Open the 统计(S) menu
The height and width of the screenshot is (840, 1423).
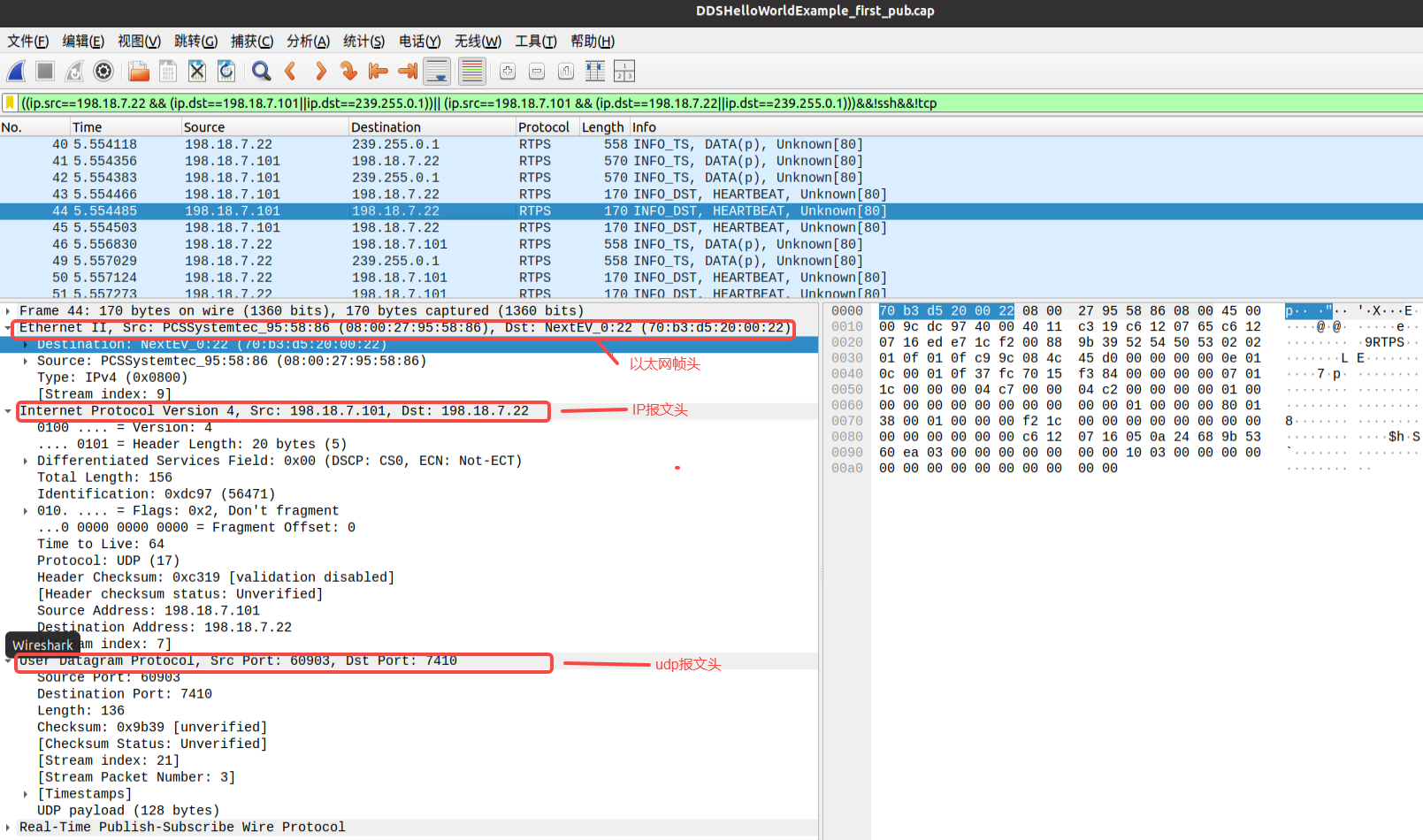(x=363, y=42)
